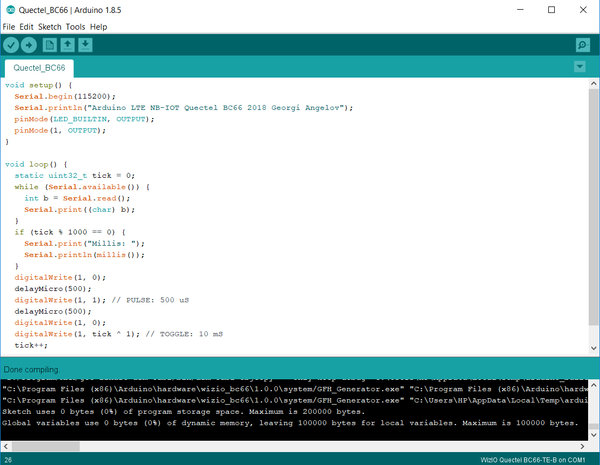Select the Quectel_BC66 sketch tab

click(39, 68)
